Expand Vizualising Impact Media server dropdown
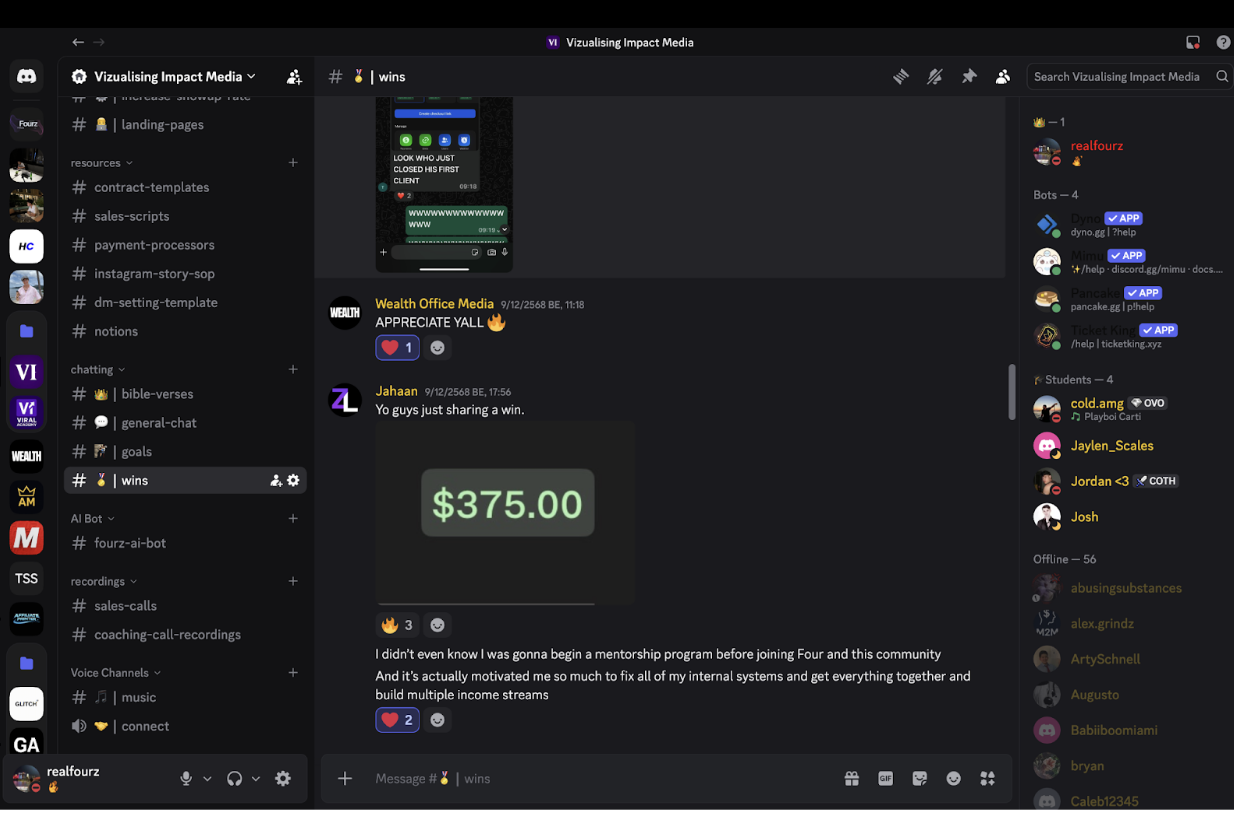This screenshot has width=1234, height=814. click(163, 76)
